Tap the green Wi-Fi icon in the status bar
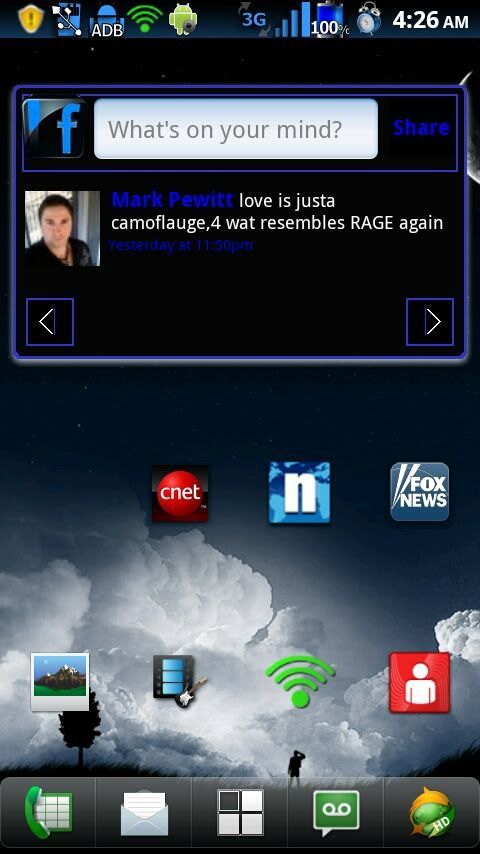The image size is (480, 854). pos(144,19)
